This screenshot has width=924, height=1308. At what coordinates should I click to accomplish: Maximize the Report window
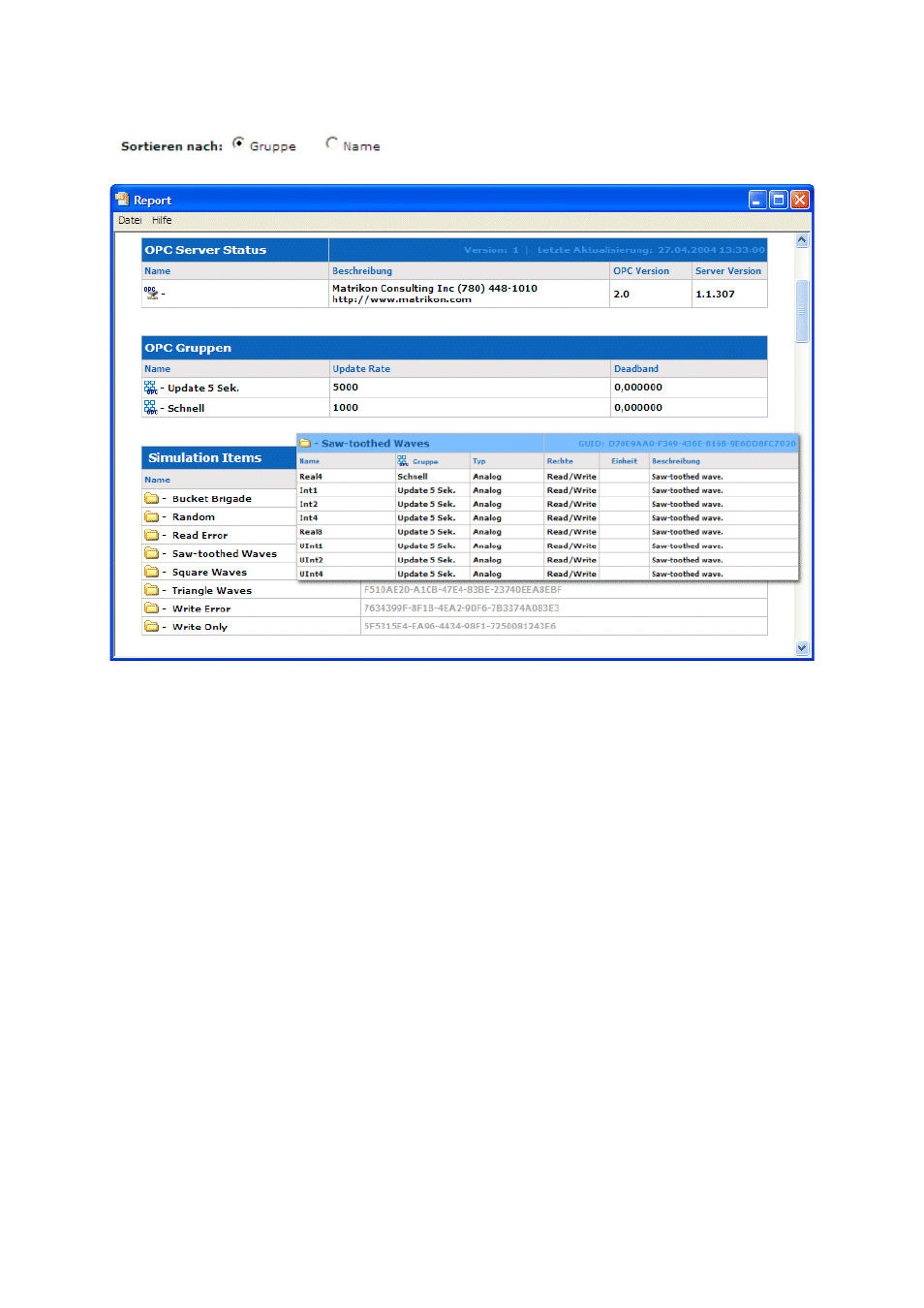(x=779, y=200)
